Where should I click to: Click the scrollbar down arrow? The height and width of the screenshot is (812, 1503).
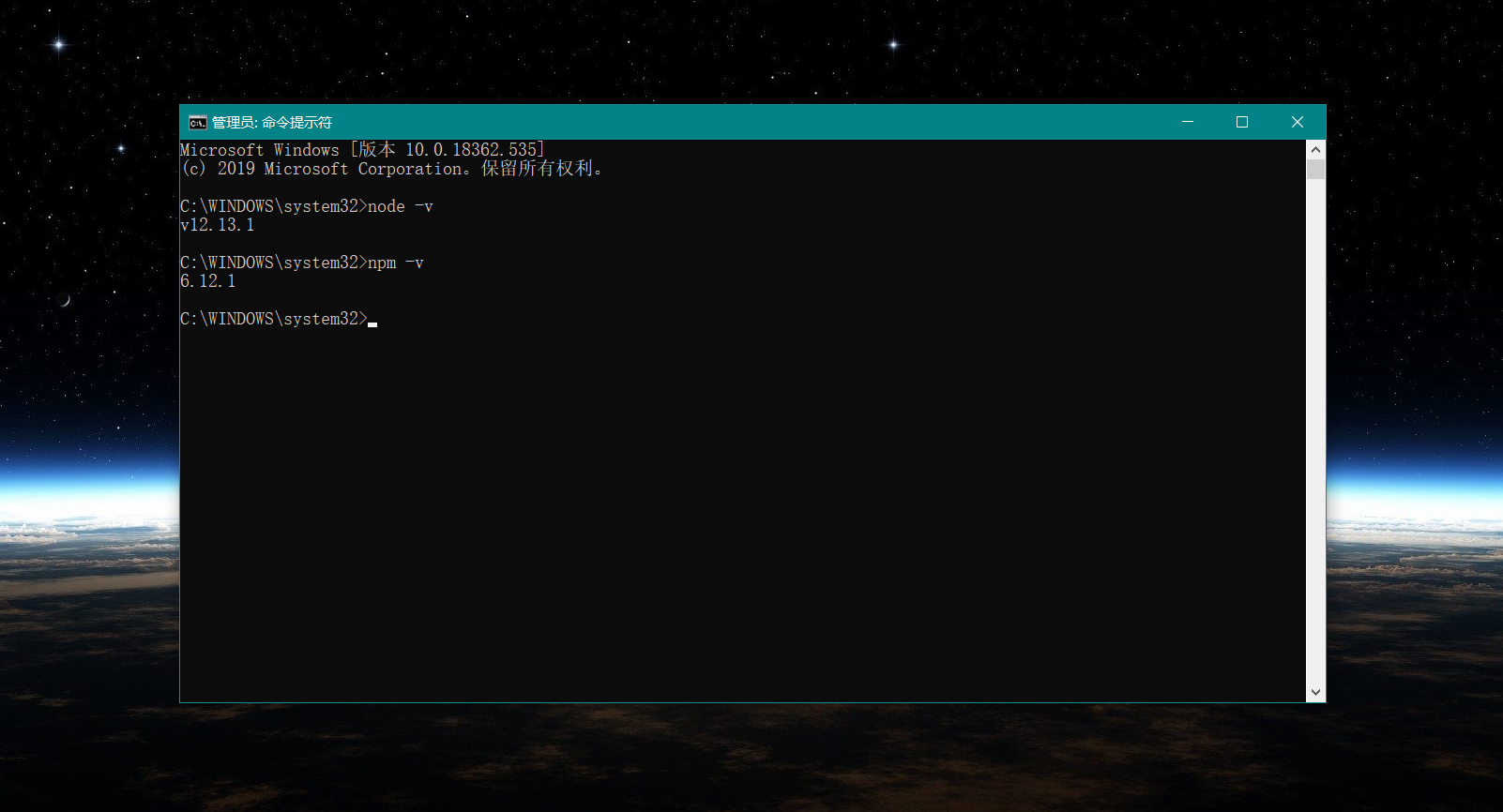[1315, 692]
